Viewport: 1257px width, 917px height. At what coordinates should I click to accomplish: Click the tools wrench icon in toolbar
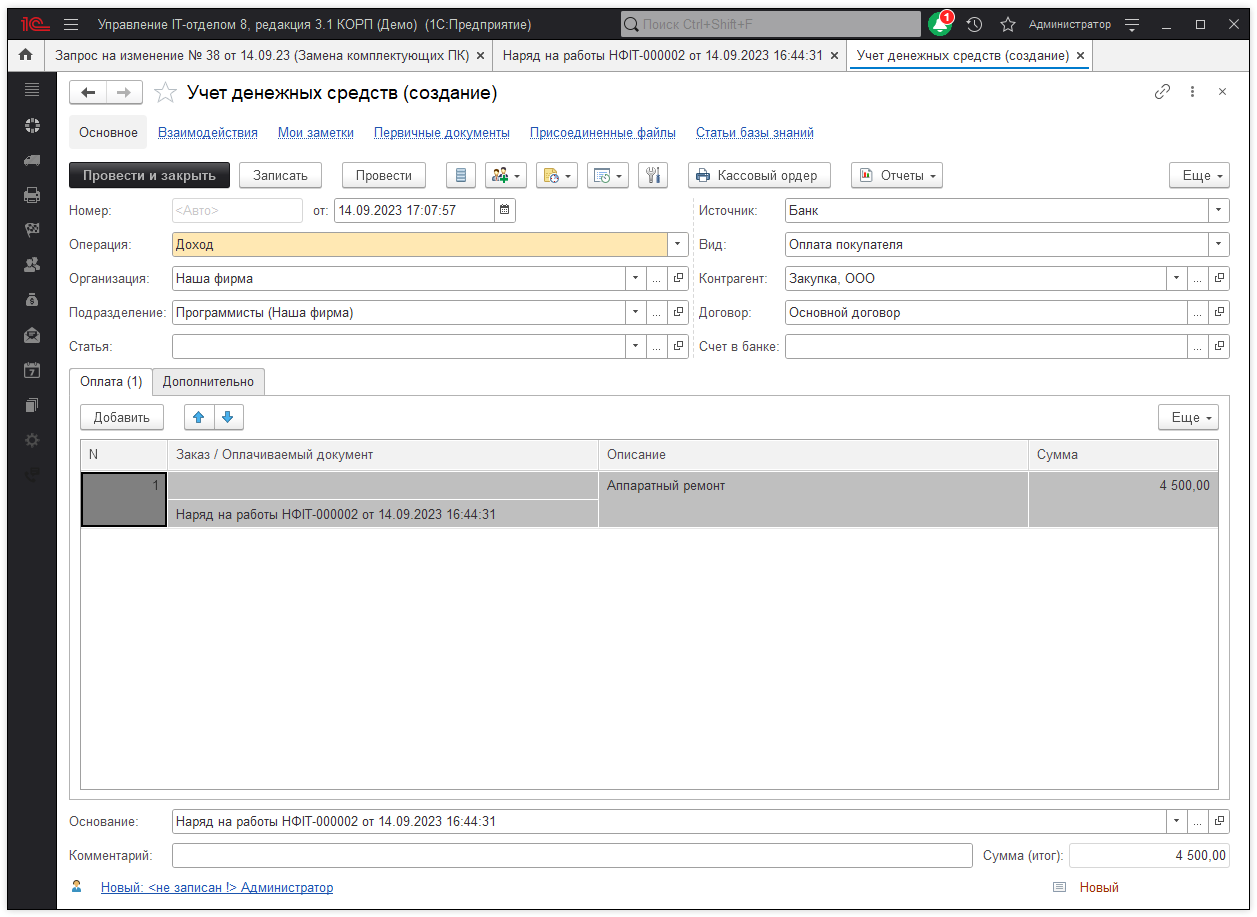click(x=654, y=175)
